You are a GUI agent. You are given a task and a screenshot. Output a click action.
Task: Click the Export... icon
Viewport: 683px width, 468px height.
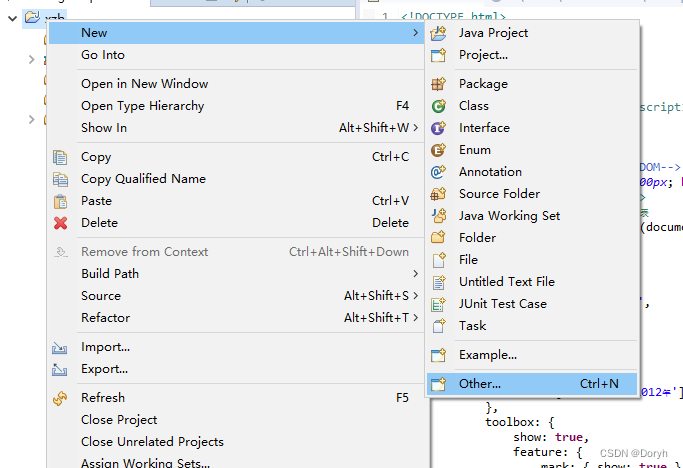(60, 370)
